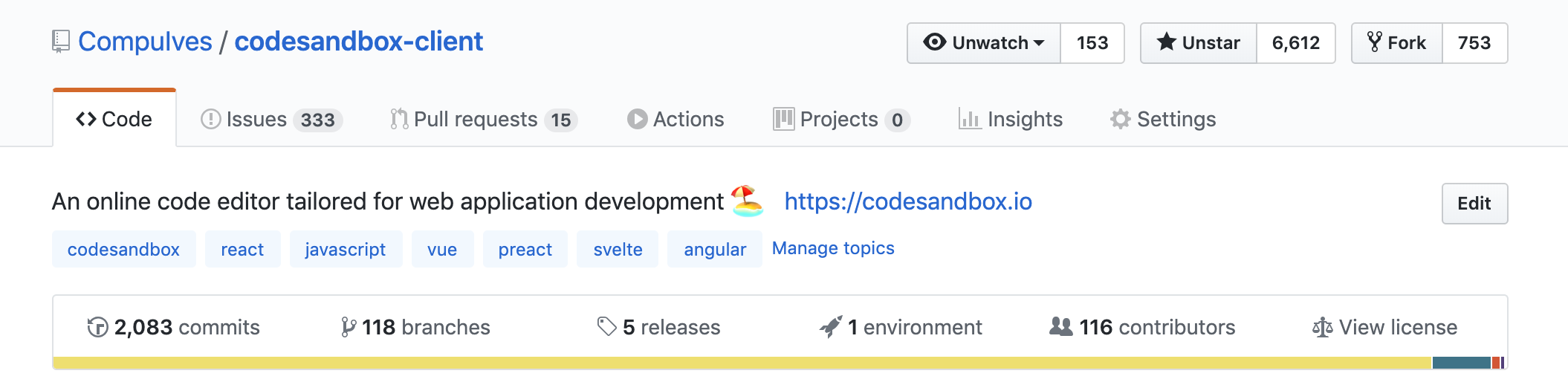Click the fork icon in the Fork button
The height and width of the screenshot is (382, 1568).
click(1375, 42)
